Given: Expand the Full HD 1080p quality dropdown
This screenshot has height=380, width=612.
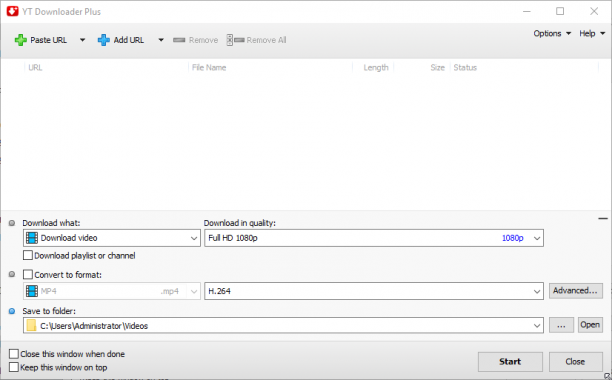Looking at the screenshot, I should [x=537, y=238].
